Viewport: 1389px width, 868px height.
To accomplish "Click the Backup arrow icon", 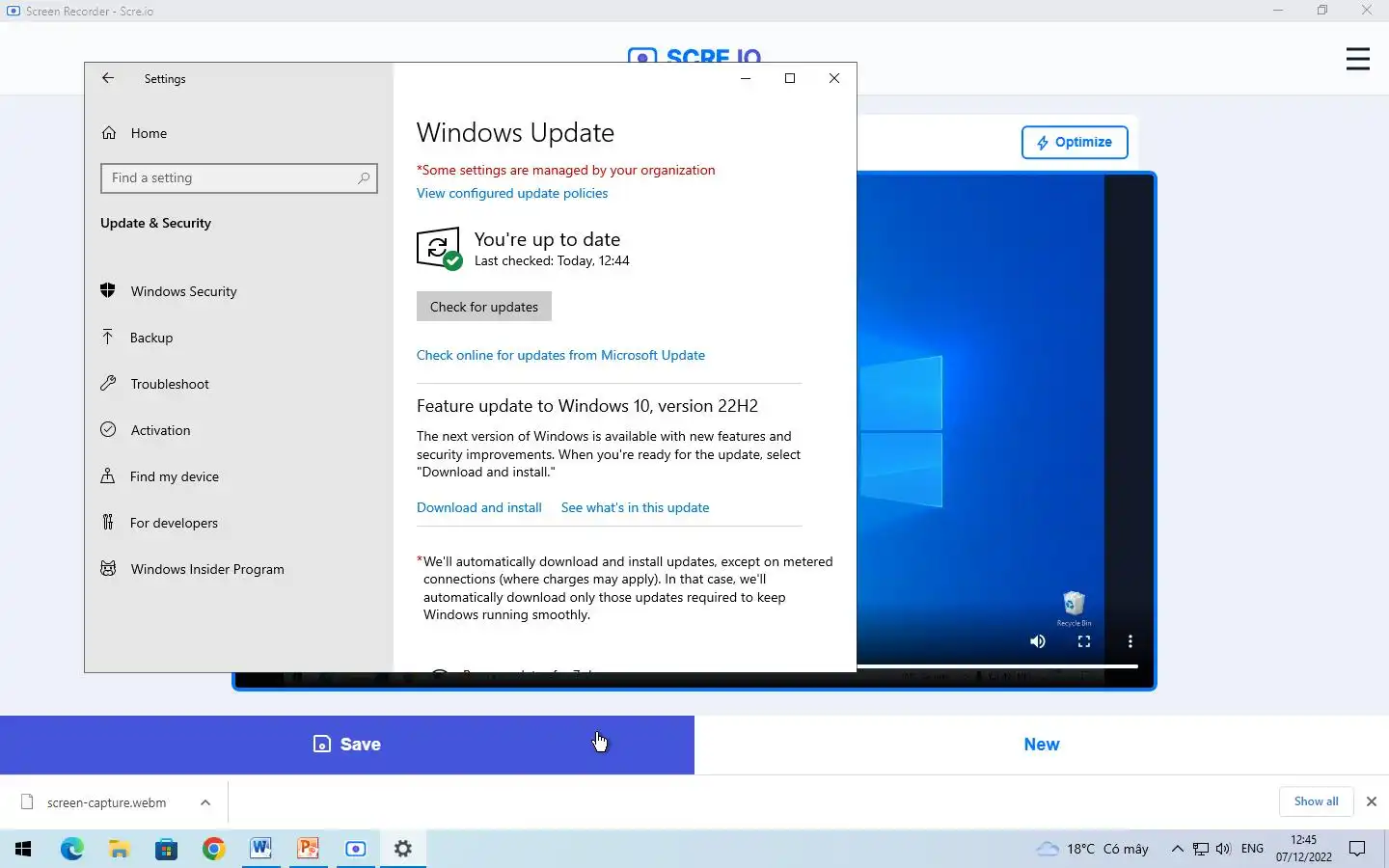I will pos(108,337).
